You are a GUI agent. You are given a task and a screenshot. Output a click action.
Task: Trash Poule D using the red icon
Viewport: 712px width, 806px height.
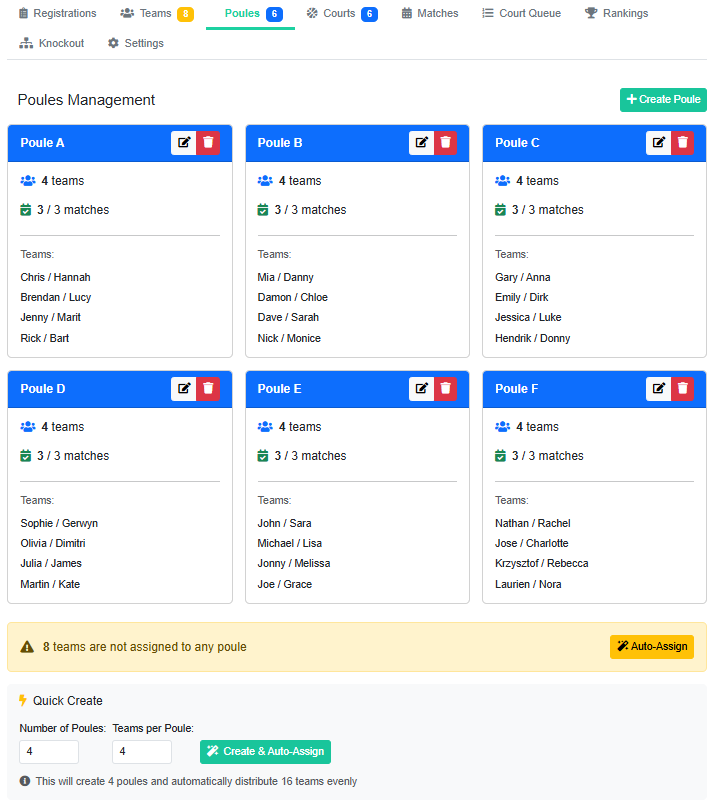click(x=208, y=389)
